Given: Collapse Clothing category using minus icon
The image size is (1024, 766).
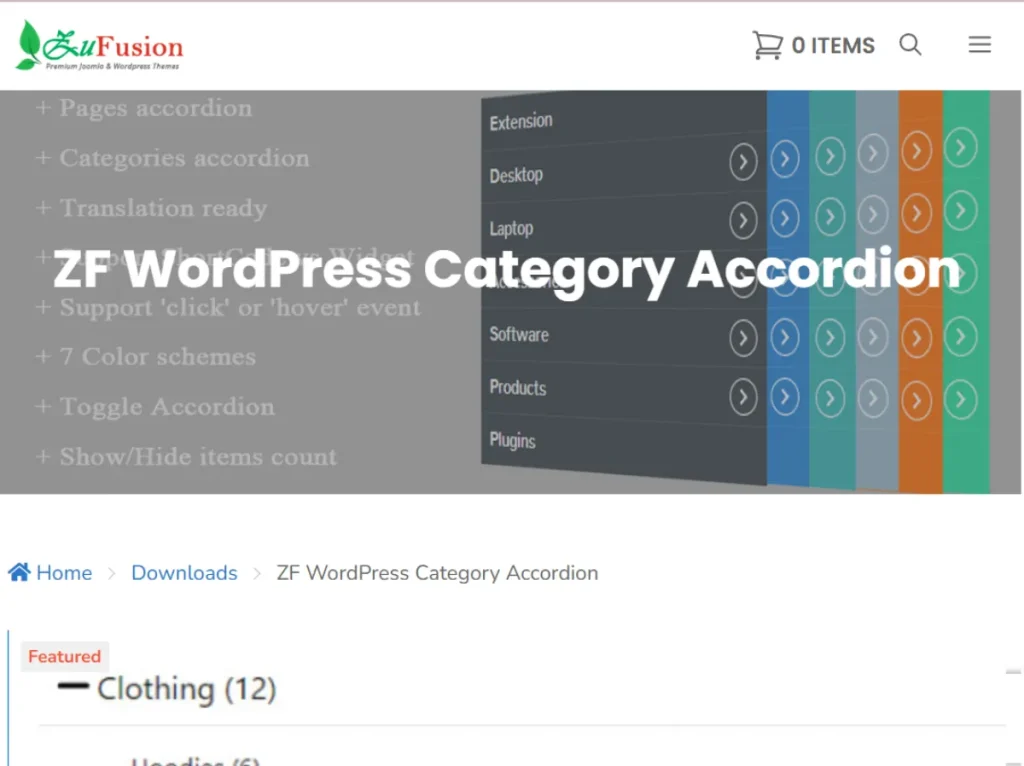Looking at the screenshot, I should pyautogui.click(x=73, y=687).
